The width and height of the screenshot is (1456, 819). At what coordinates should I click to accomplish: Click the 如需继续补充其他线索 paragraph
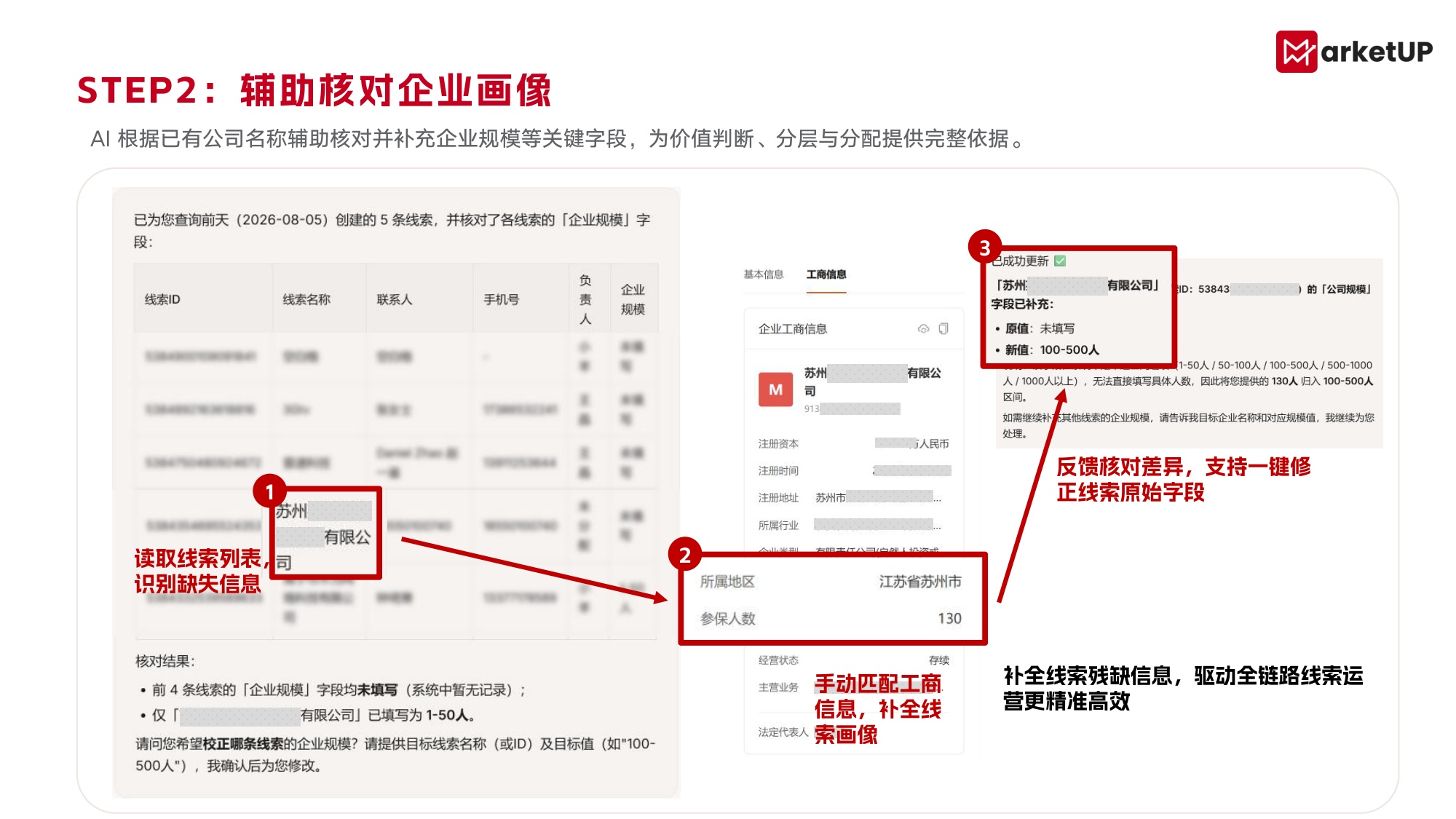1188,425
